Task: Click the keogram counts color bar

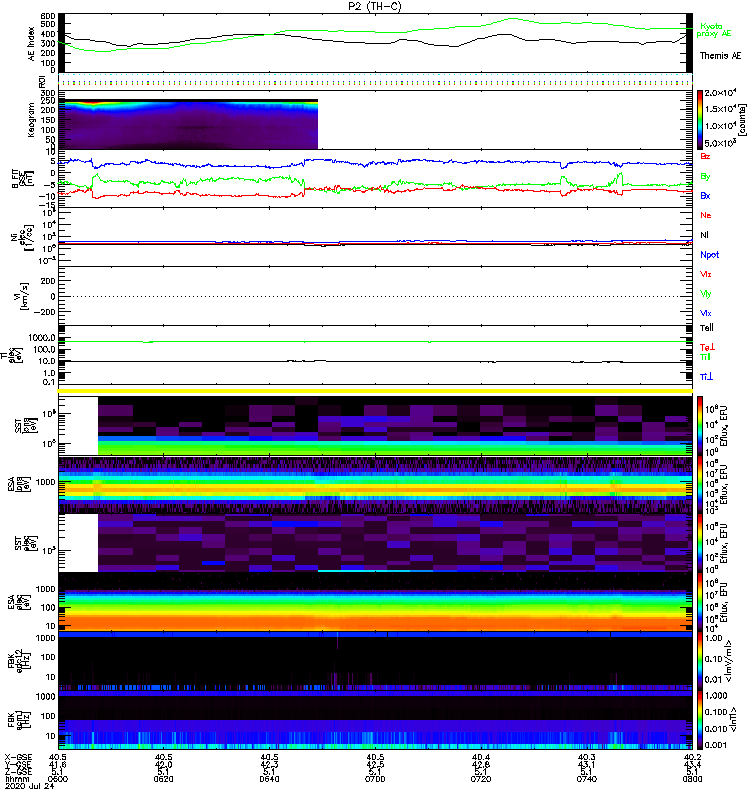Action: tap(700, 120)
